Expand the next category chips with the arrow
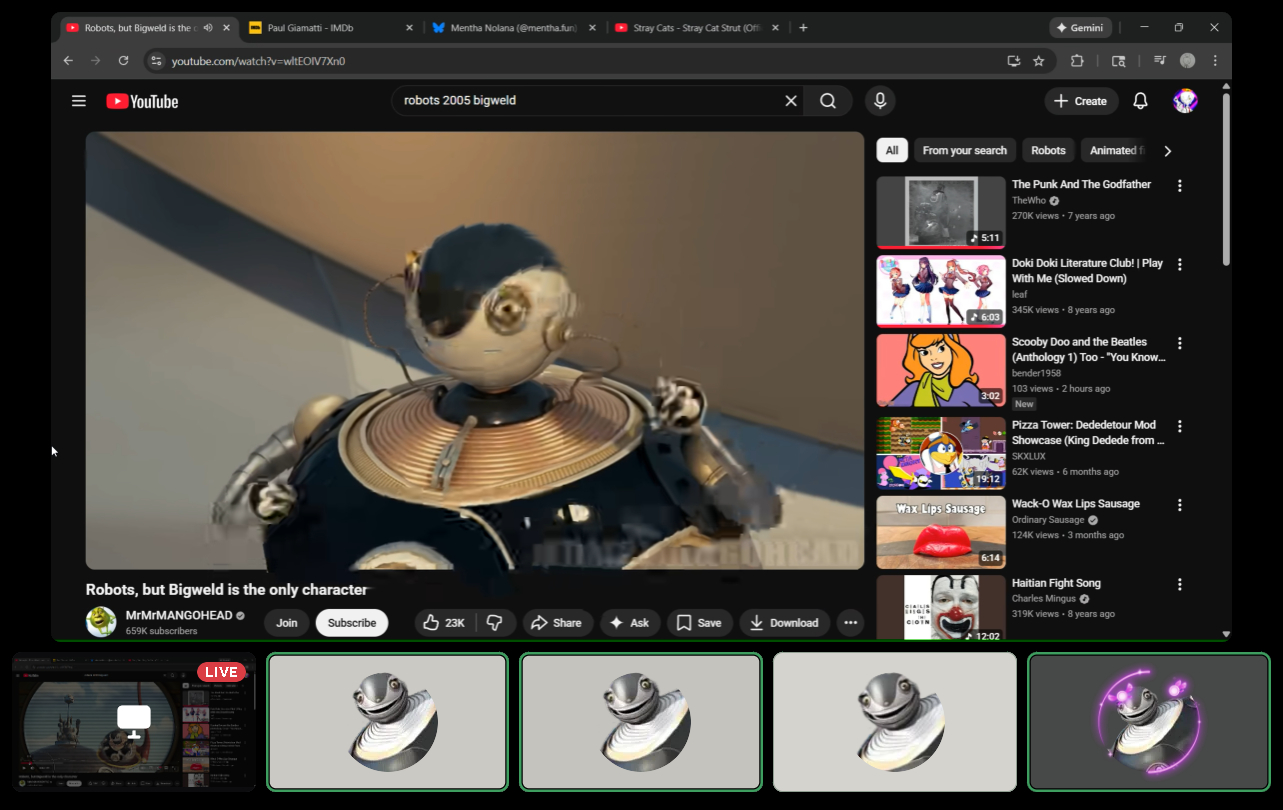1283x810 pixels. pos(1167,151)
